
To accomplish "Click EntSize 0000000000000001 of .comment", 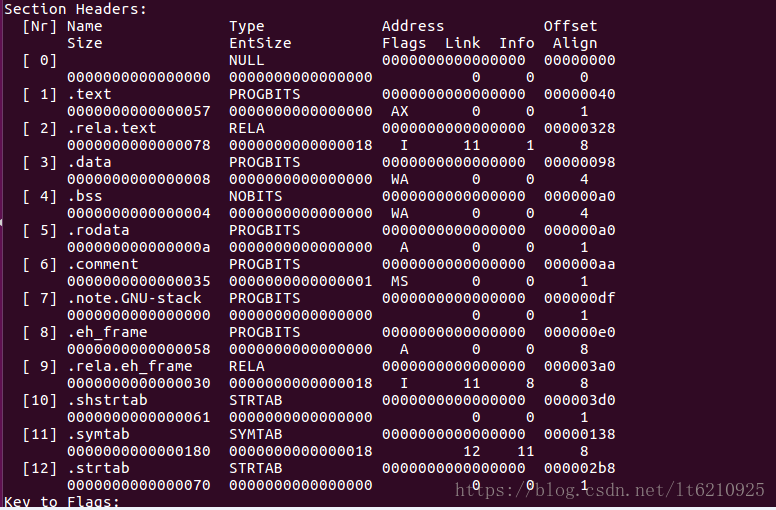I will point(301,281).
